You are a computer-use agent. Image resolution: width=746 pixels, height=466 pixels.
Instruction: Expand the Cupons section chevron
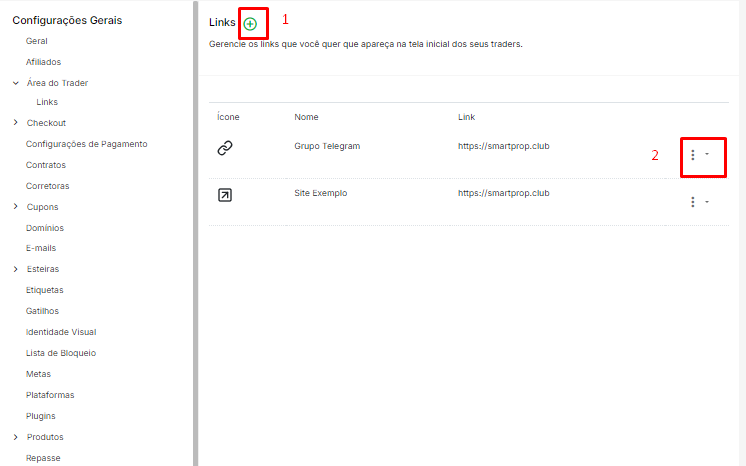click(16, 207)
